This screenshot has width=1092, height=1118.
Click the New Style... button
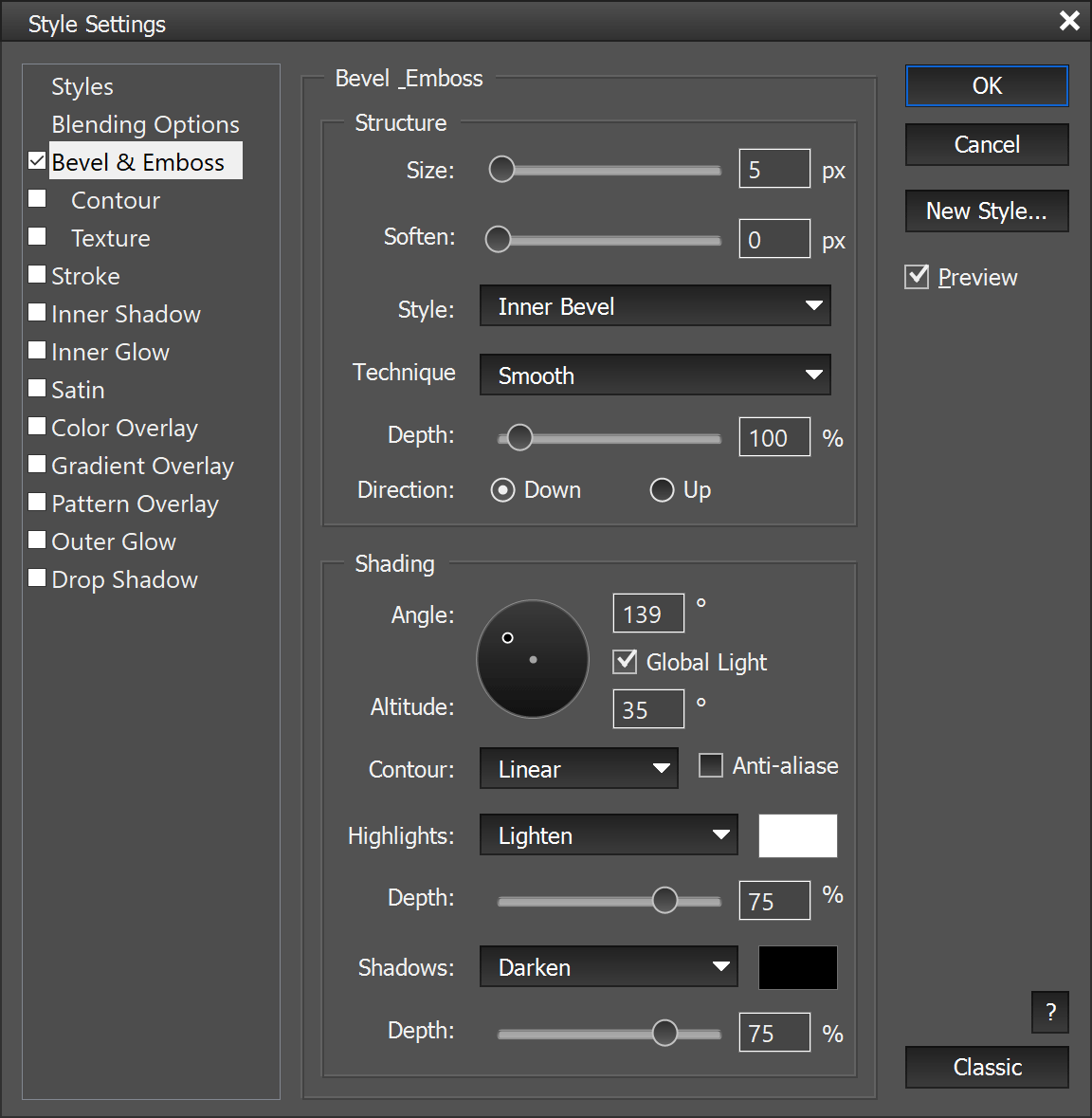click(x=986, y=211)
